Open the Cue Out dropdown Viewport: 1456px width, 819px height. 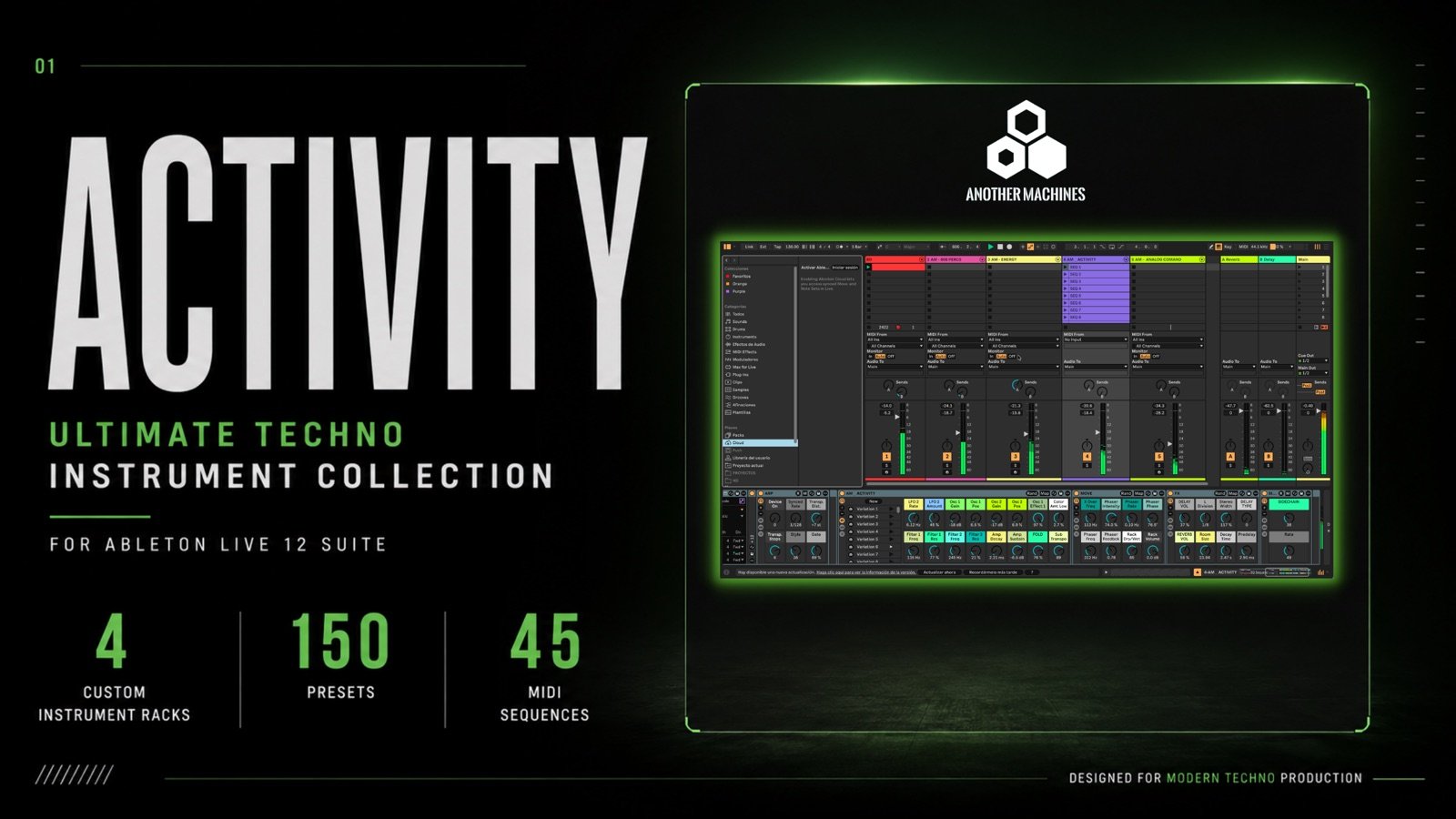coord(1313,360)
